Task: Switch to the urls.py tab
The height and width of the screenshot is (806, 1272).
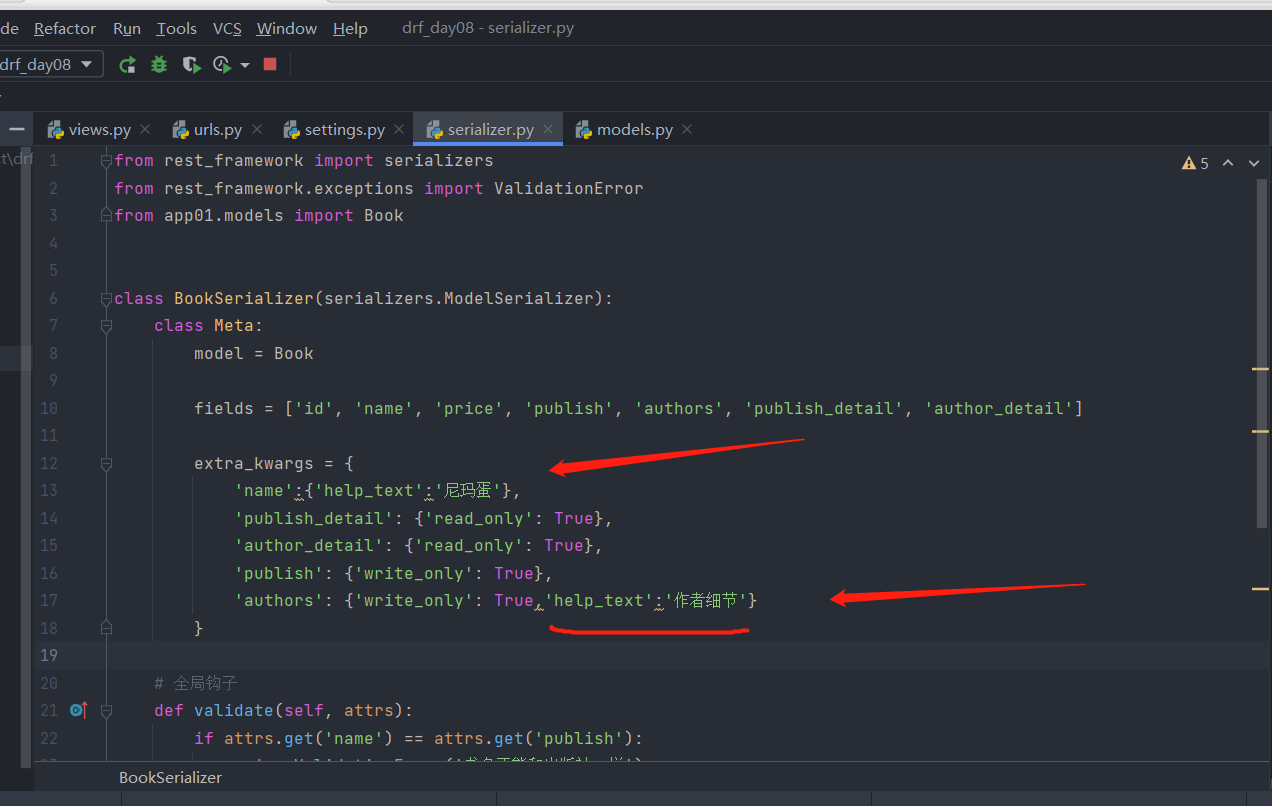Action: pyautogui.click(x=218, y=129)
